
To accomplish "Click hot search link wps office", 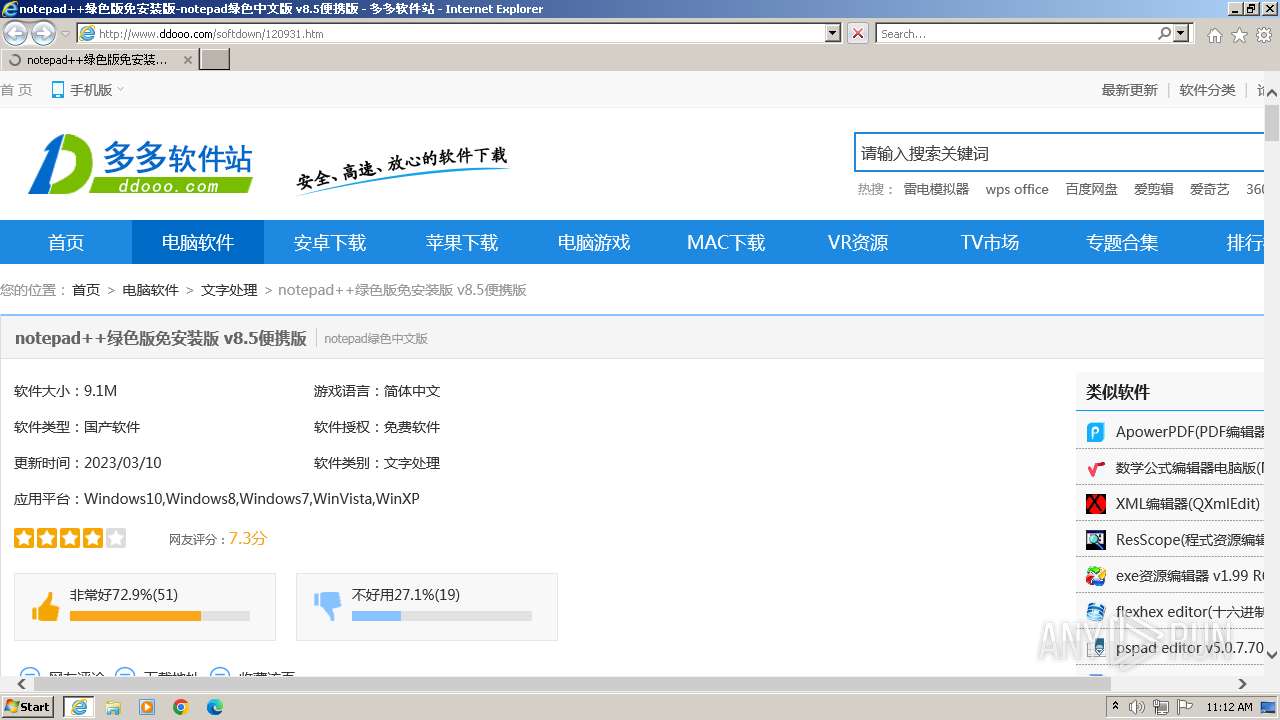I will point(1017,189).
